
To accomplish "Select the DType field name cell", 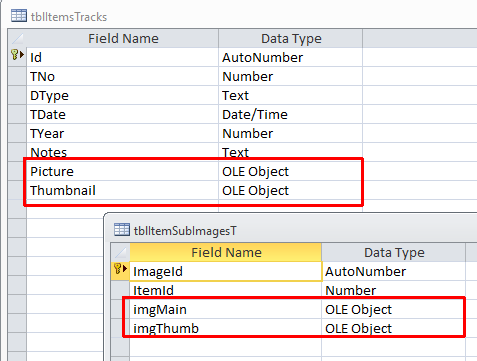I will coord(123,95).
